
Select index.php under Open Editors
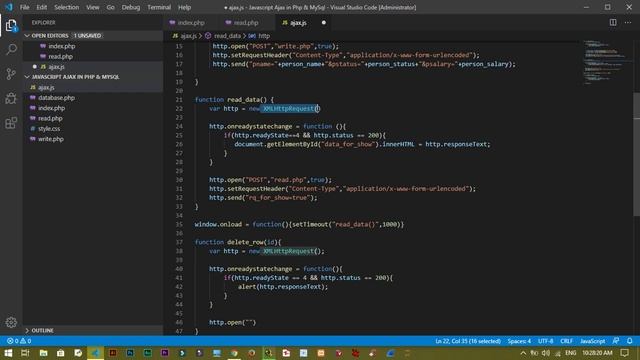[x=62, y=46]
